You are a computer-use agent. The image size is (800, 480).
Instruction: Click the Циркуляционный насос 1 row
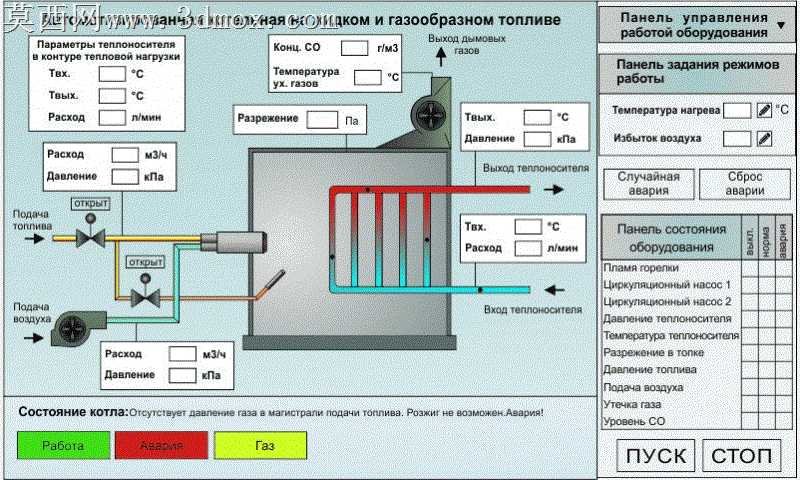pyautogui.click(x=696, y=285)
